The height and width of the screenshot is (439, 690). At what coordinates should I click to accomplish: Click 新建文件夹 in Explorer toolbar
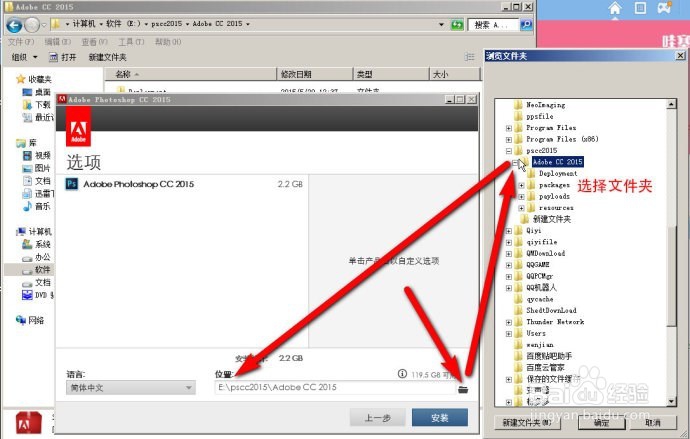107,57
